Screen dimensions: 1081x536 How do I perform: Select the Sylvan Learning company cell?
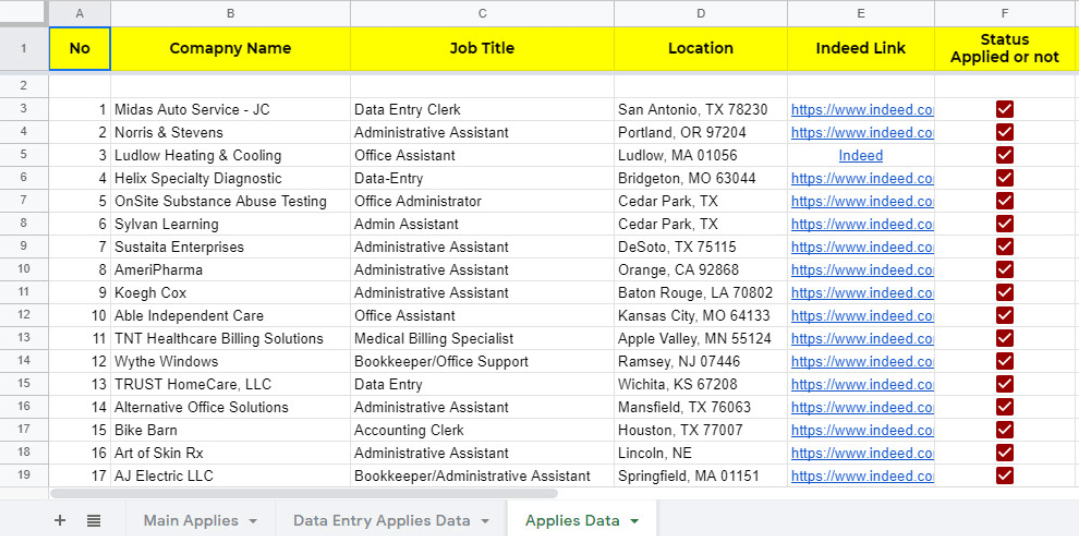(230, 224)
